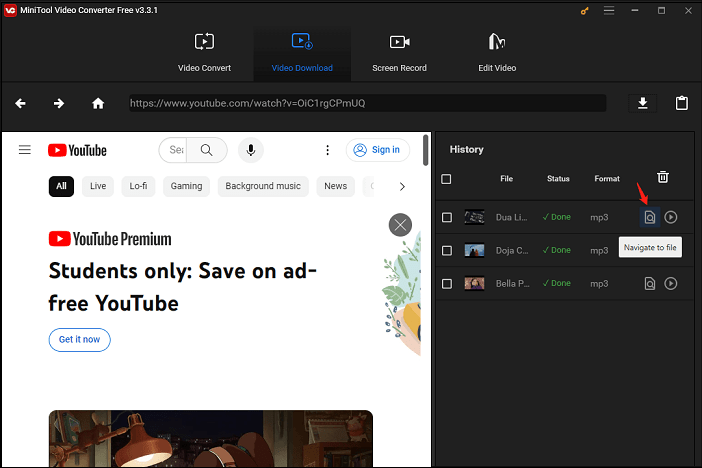Select the Lo-fi filter chip
The width and height of the screenshot is (702, 468).
(138, 186)
